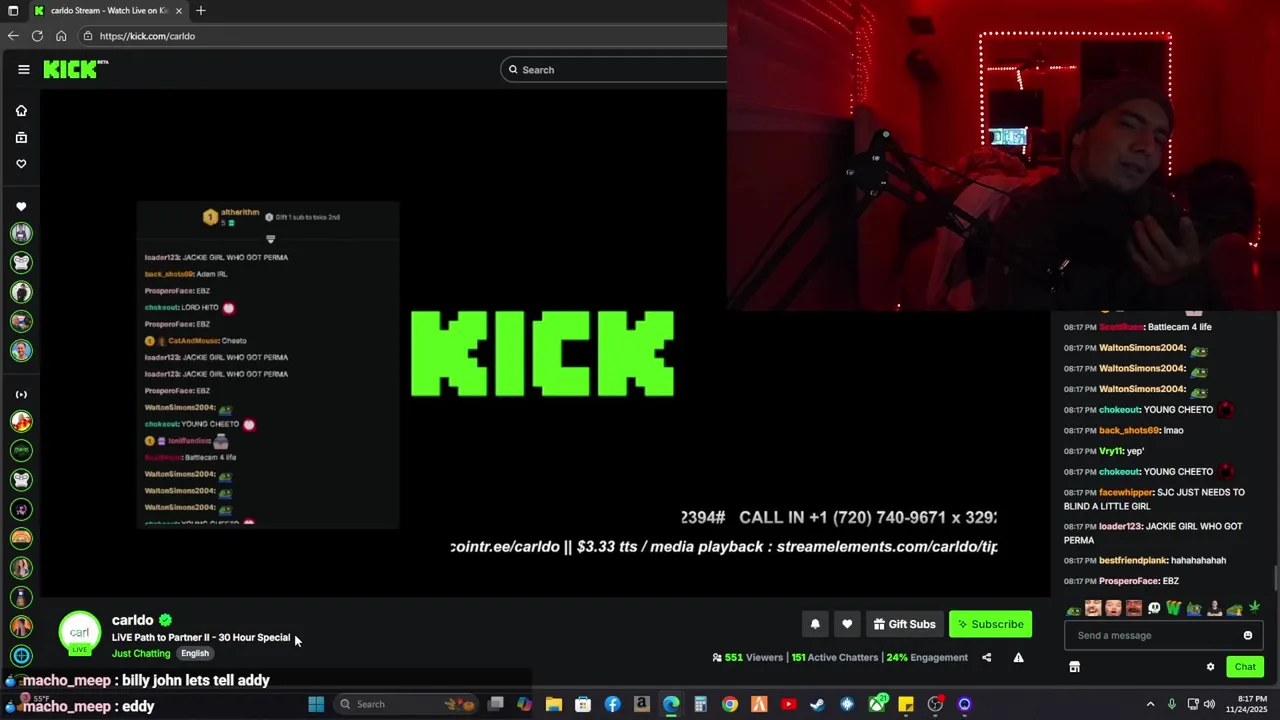This screenshot has height=720, width=1280.
Task: Click the carldo avatar with LIVE badge
Action: (x=80, y=633)
